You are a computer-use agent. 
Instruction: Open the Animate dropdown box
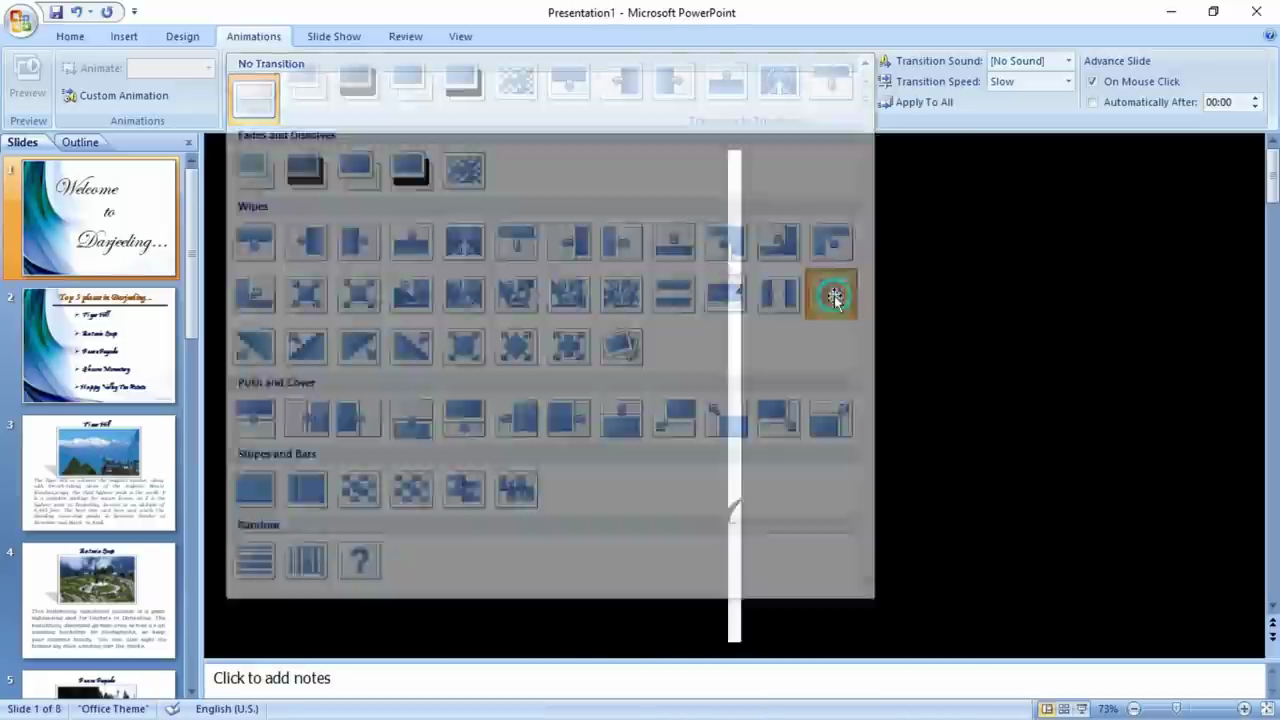[x=170, y=68]
